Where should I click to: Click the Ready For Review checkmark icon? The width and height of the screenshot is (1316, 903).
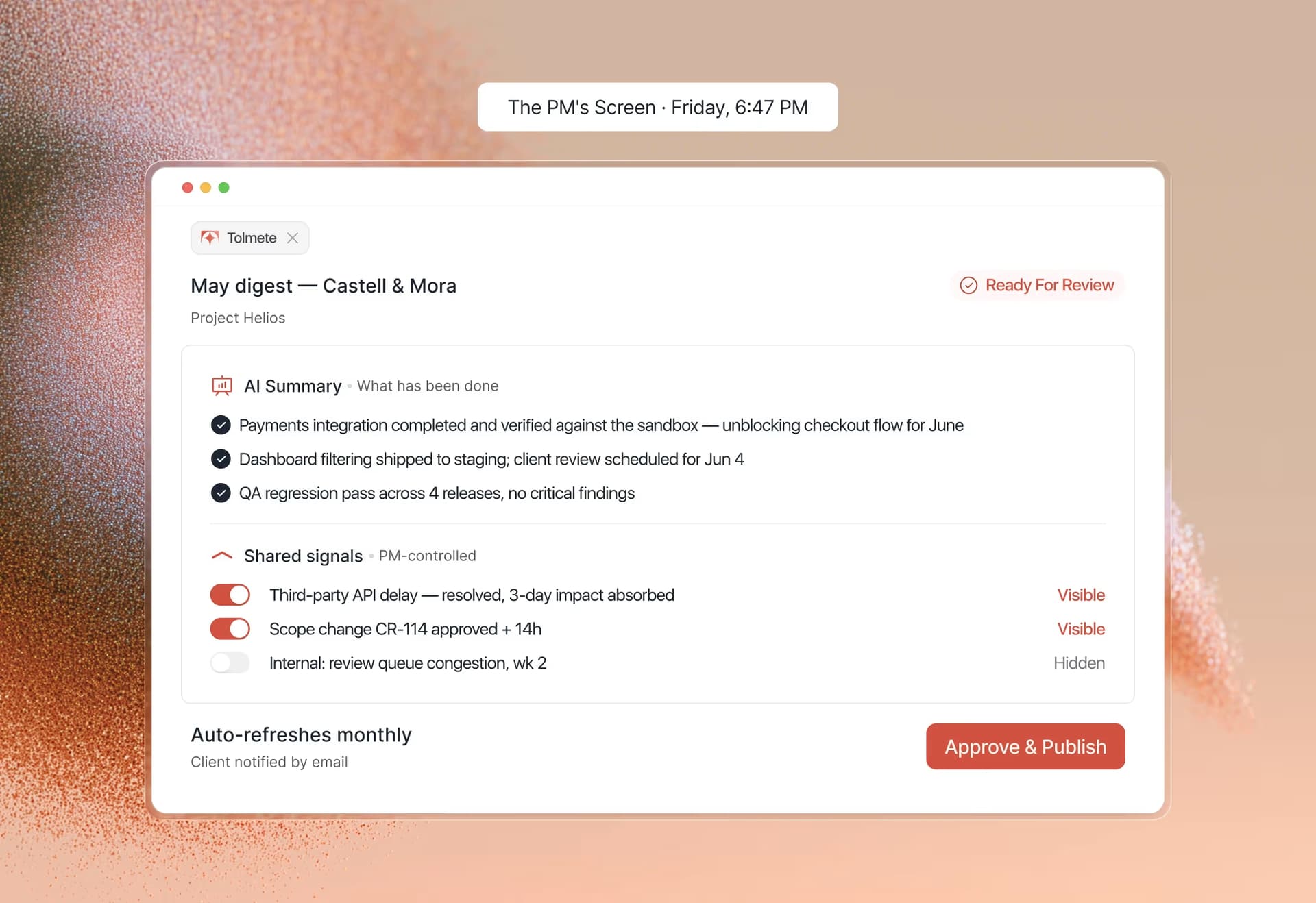coord(968,285)
